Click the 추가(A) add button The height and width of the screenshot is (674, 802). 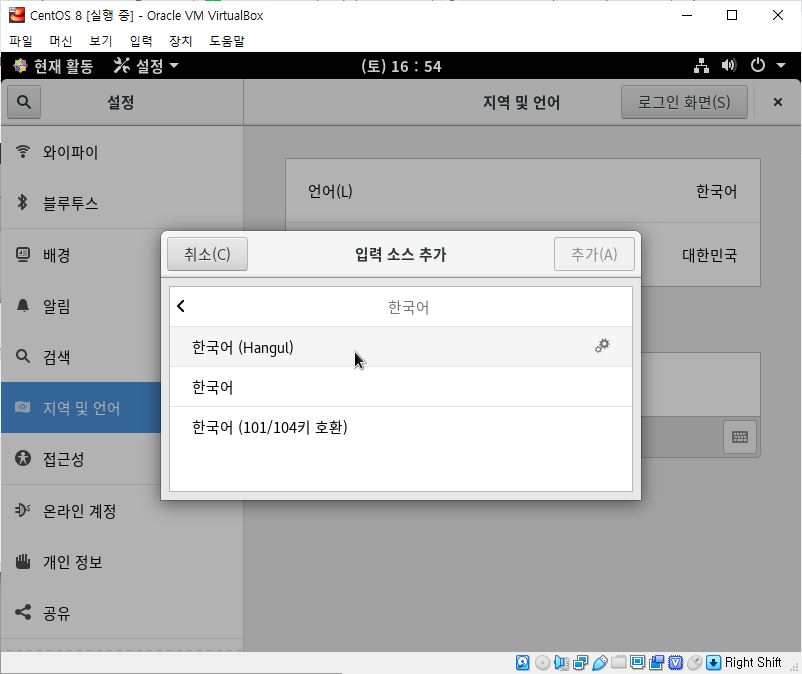coord(594,254)
